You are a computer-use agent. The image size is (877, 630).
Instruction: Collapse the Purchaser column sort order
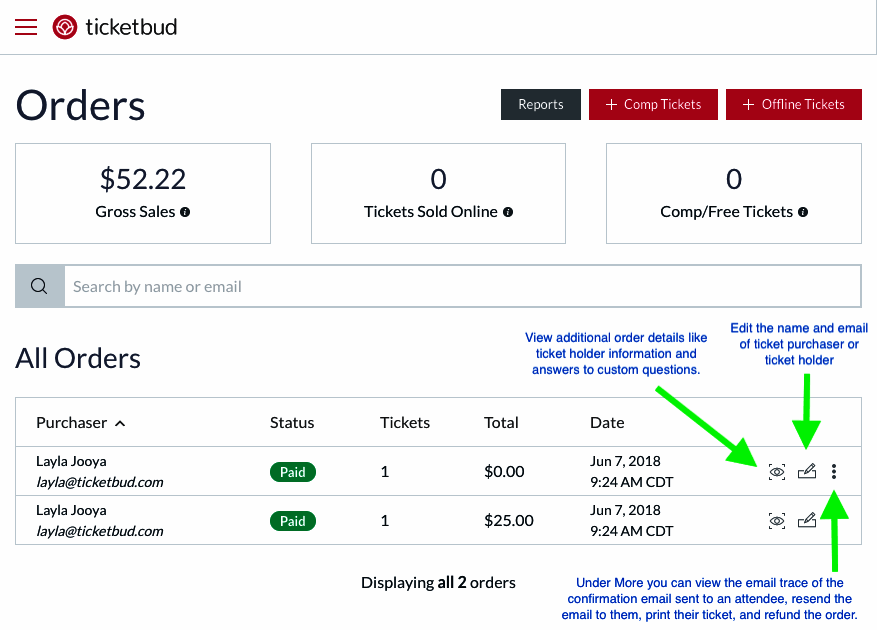click(x=119, y=423)
